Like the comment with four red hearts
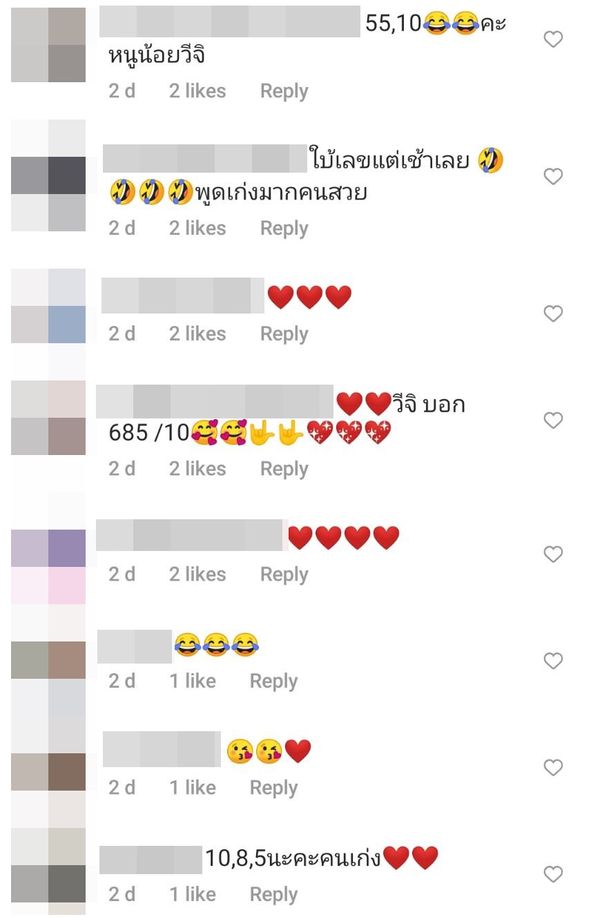 [553, 554]
